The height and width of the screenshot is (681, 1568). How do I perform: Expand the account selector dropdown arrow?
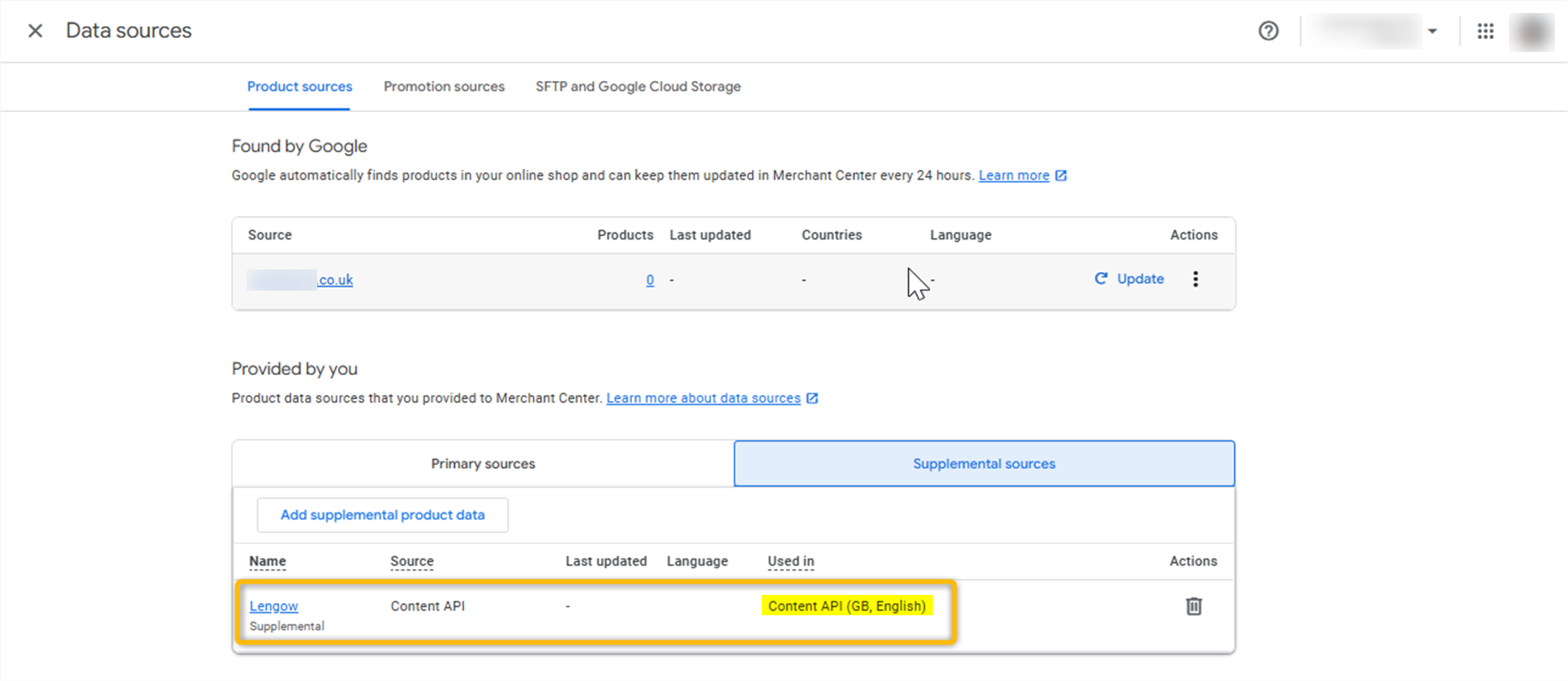1433,32
